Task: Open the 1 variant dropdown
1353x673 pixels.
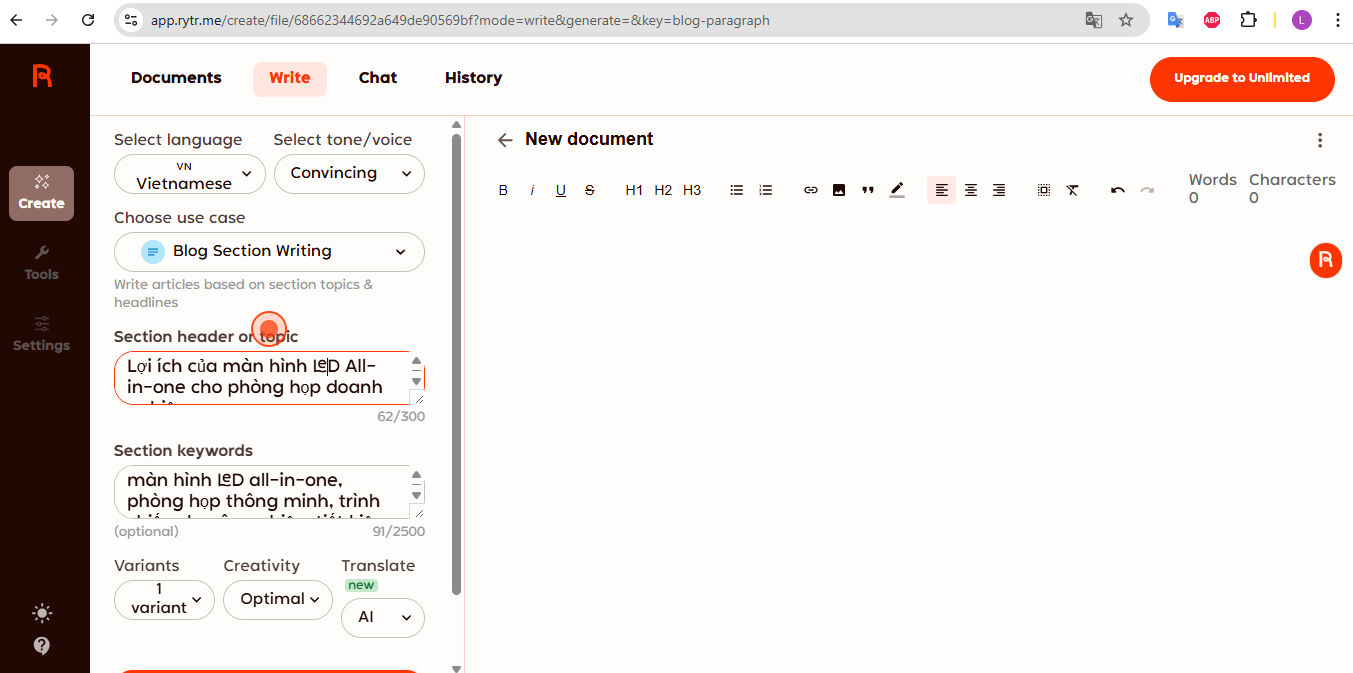Action: click(164, 599)
